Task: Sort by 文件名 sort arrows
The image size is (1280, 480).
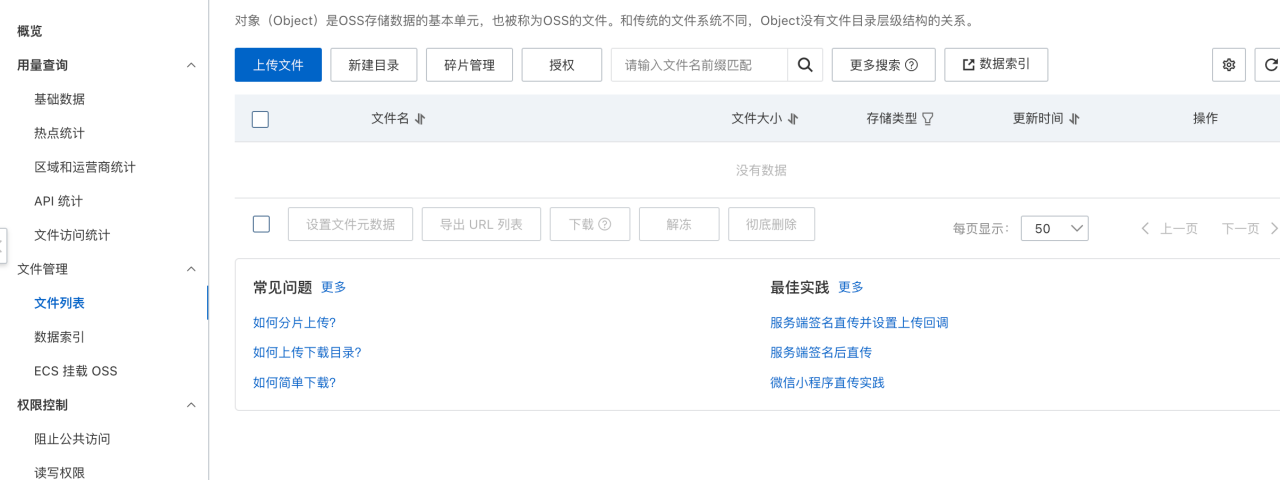Action: tap(420, 119)
